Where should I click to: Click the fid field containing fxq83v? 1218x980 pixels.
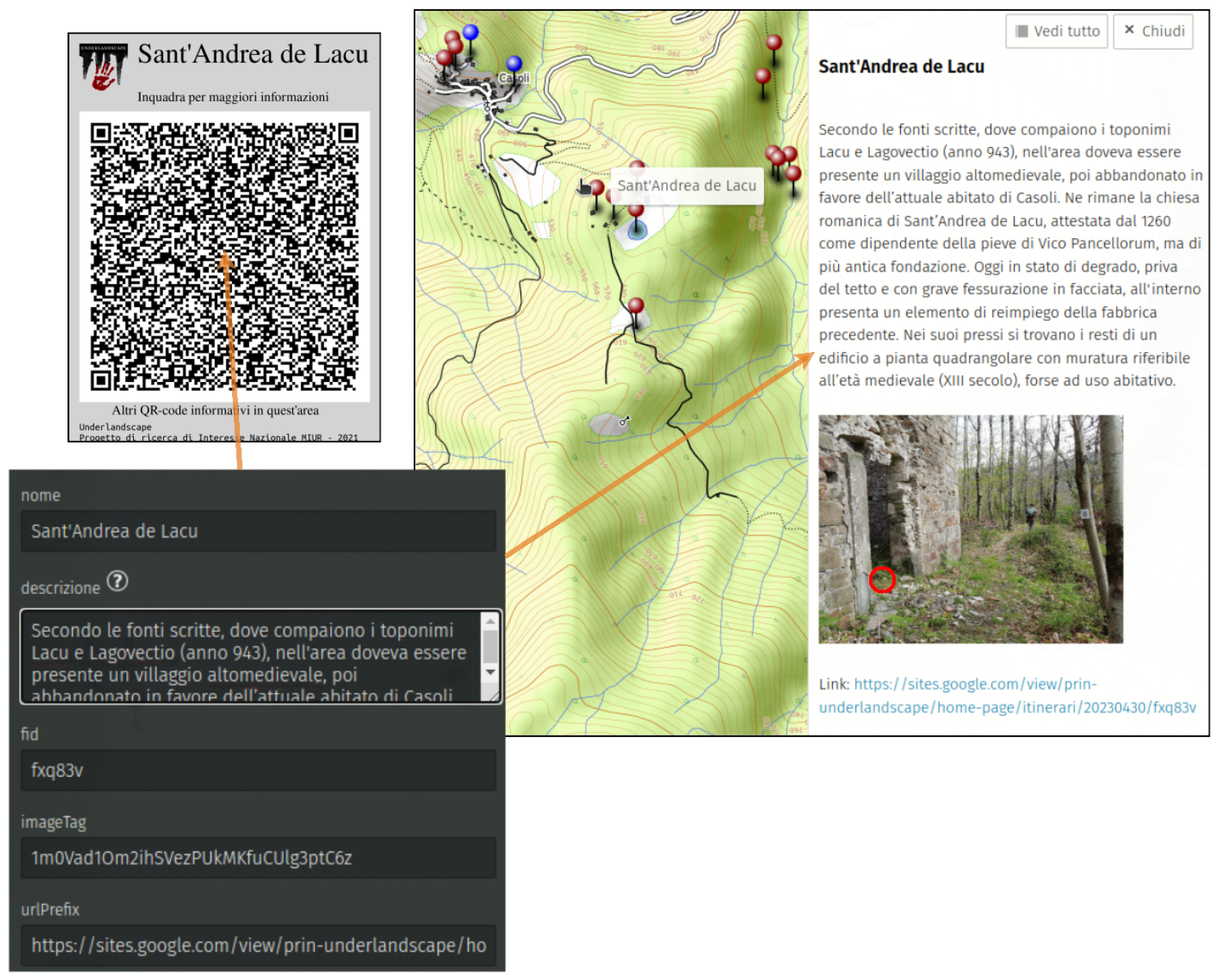[x=258, y=770]
